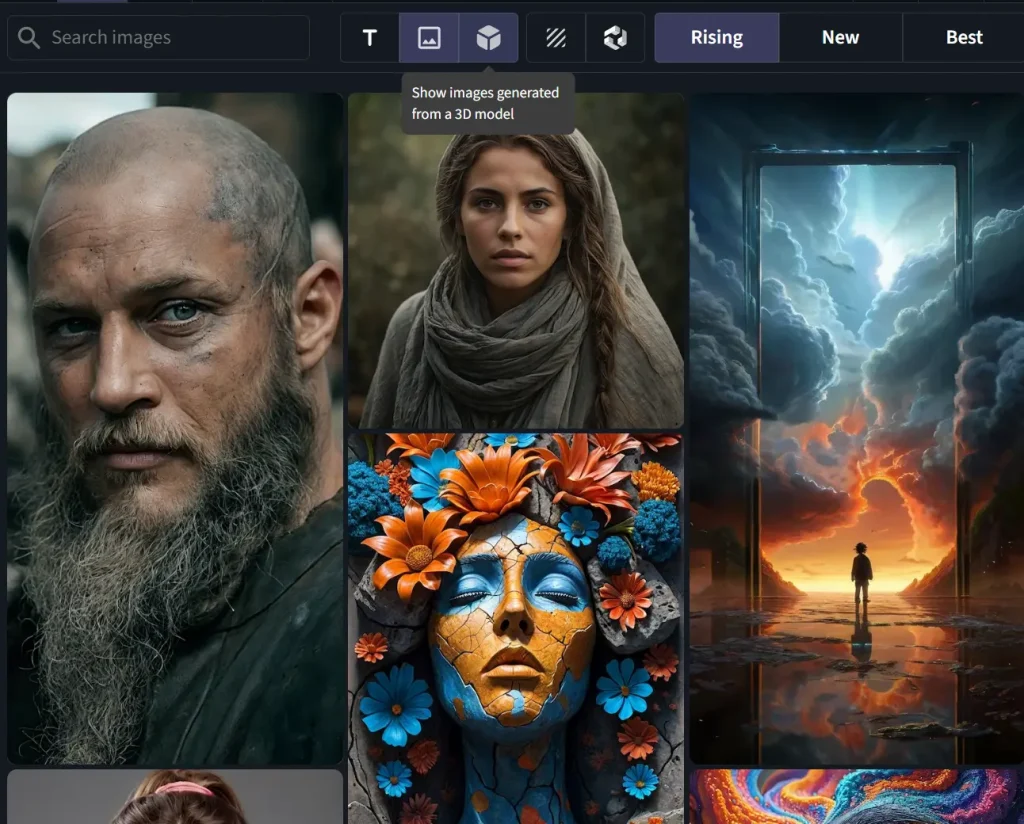Click the image filter icon in the toolbar
This screenshot has height=824, width=1024.
point(430,37)
